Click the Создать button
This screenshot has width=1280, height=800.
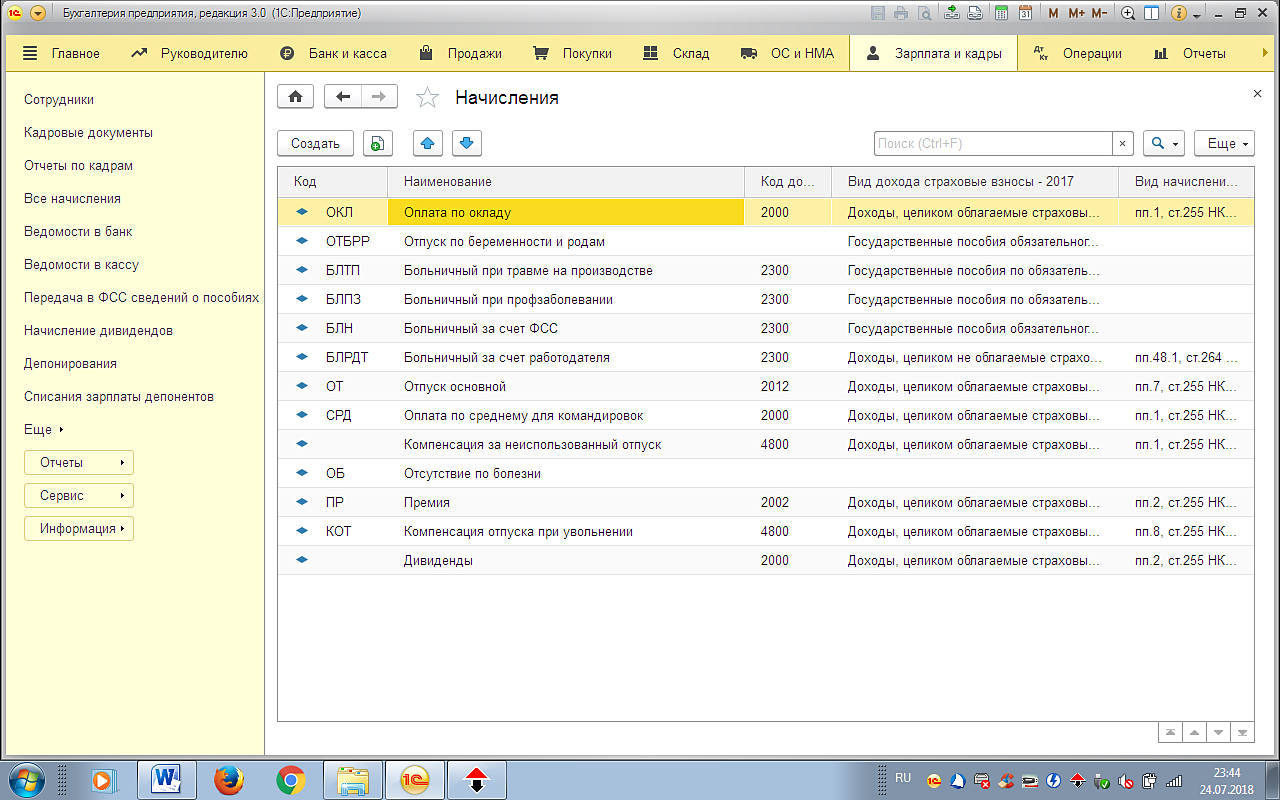(315, 144)
